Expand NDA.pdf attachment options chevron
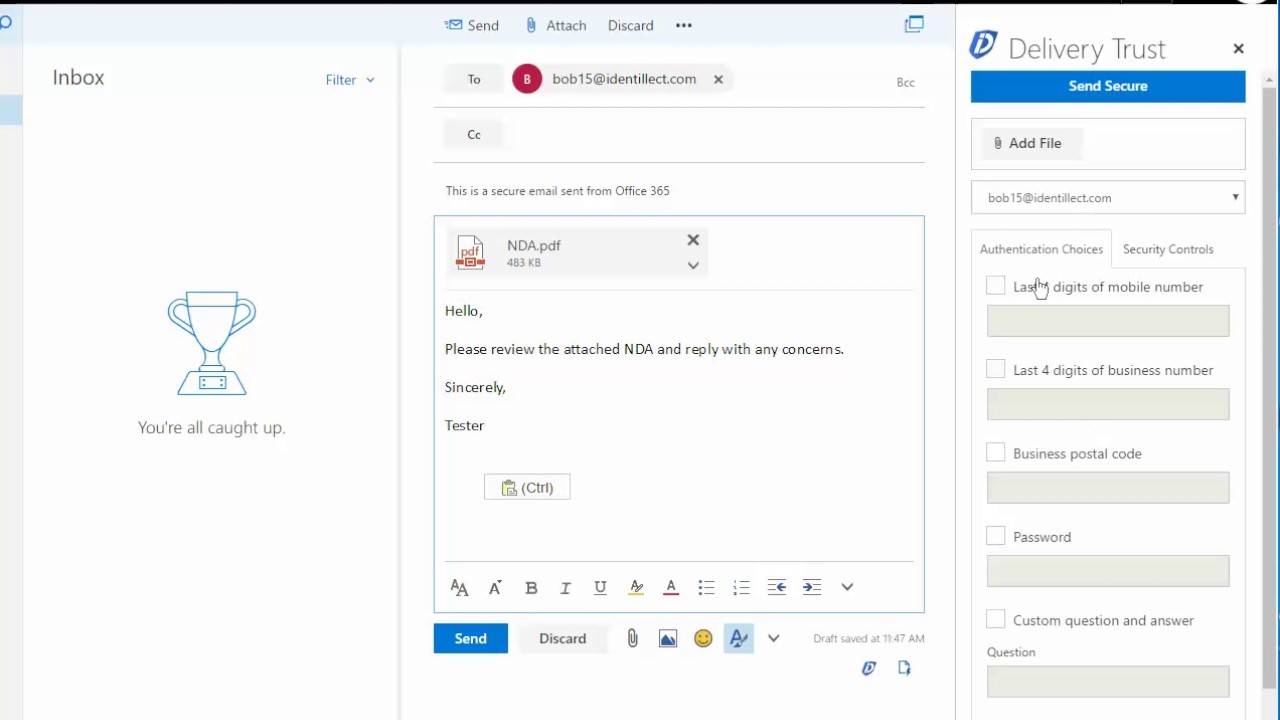The width and height of the screenshot is (1280, 720). (x=693, y=265)
